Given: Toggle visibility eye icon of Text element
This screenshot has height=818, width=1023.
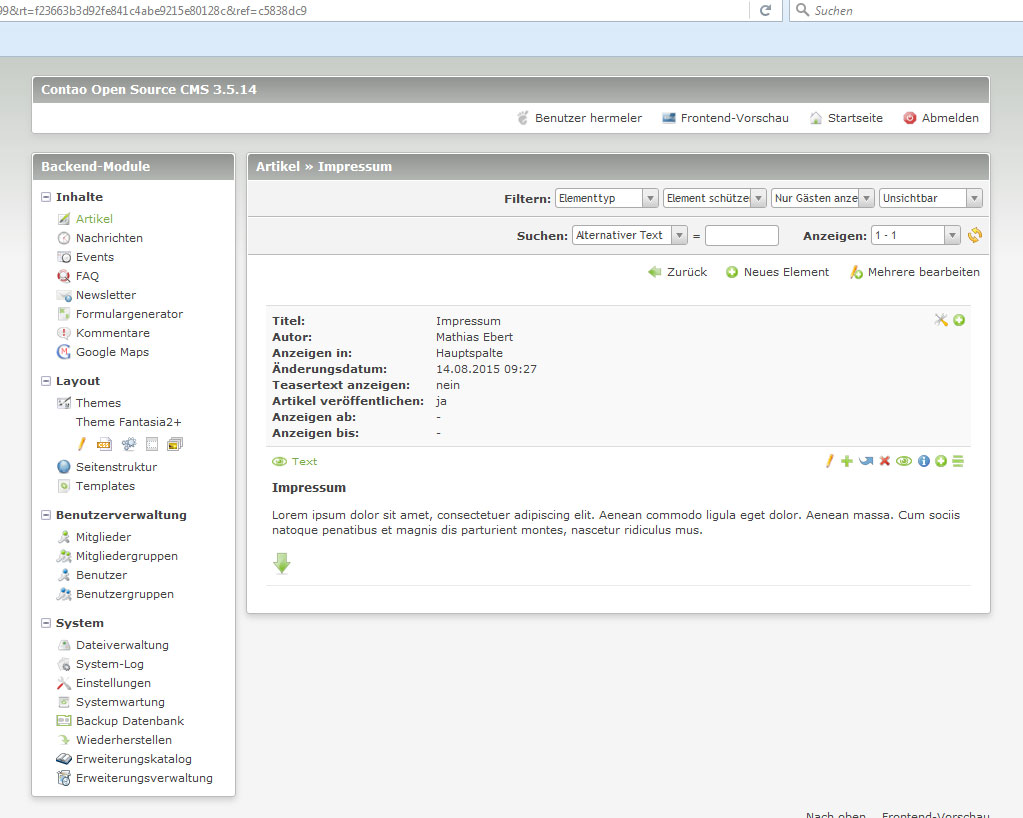Looking at the screenshot, I should 904,461.
